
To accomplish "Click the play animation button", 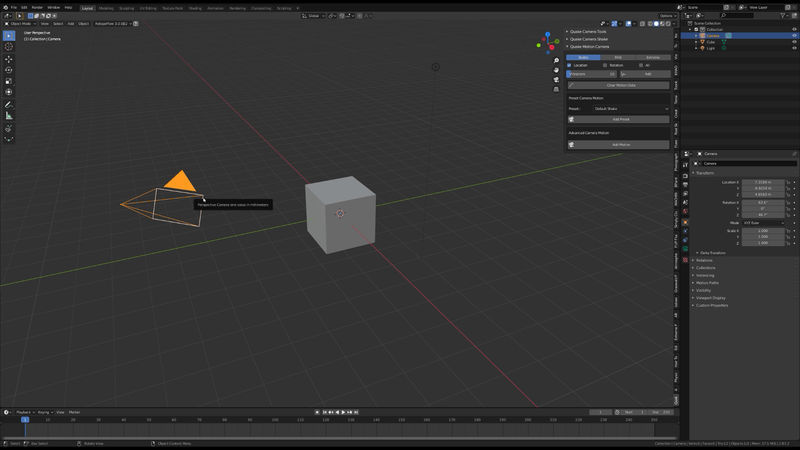I will pyautogui.click(x=343, y=412).
